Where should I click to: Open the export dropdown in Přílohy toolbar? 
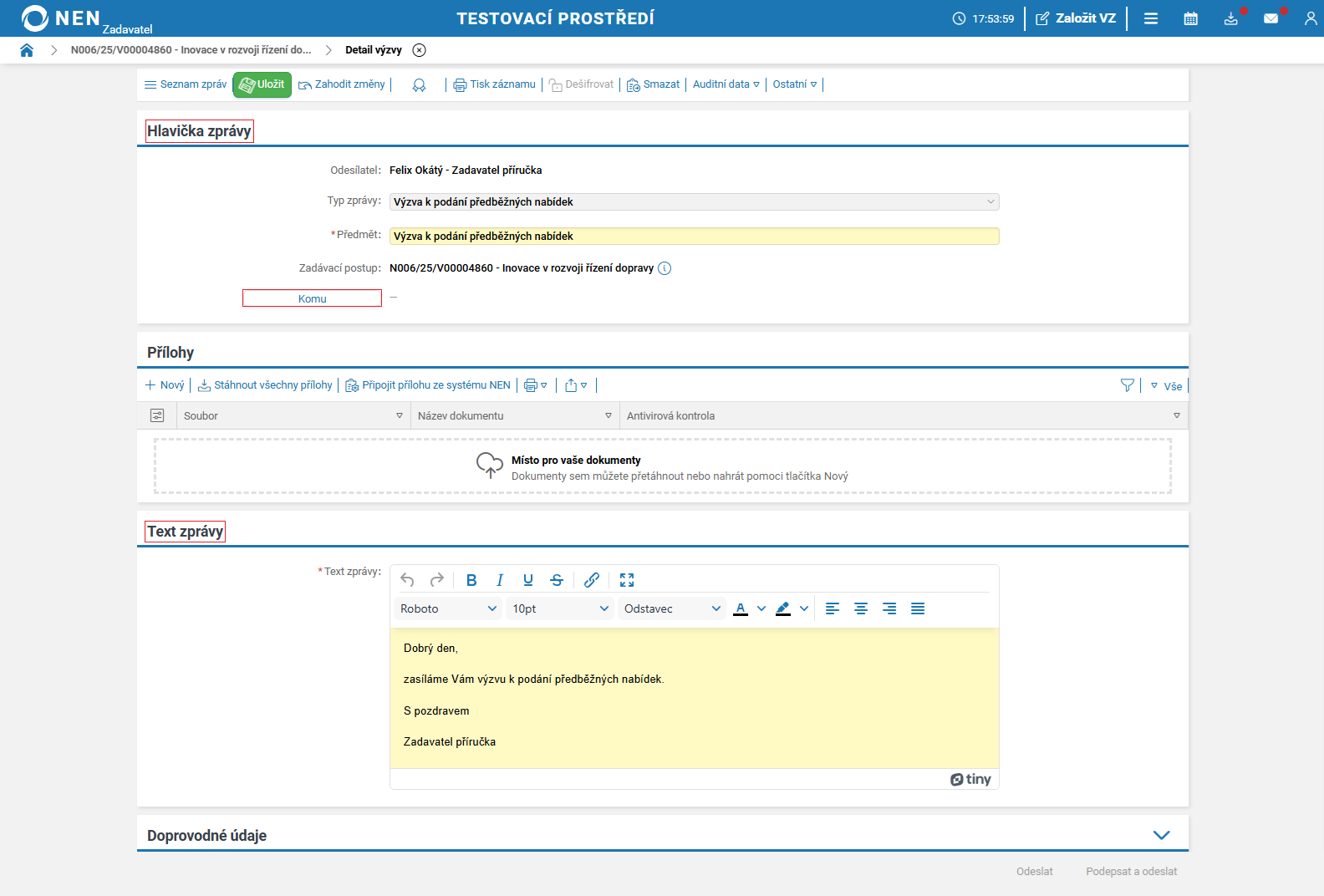click(x=576, y=385)
